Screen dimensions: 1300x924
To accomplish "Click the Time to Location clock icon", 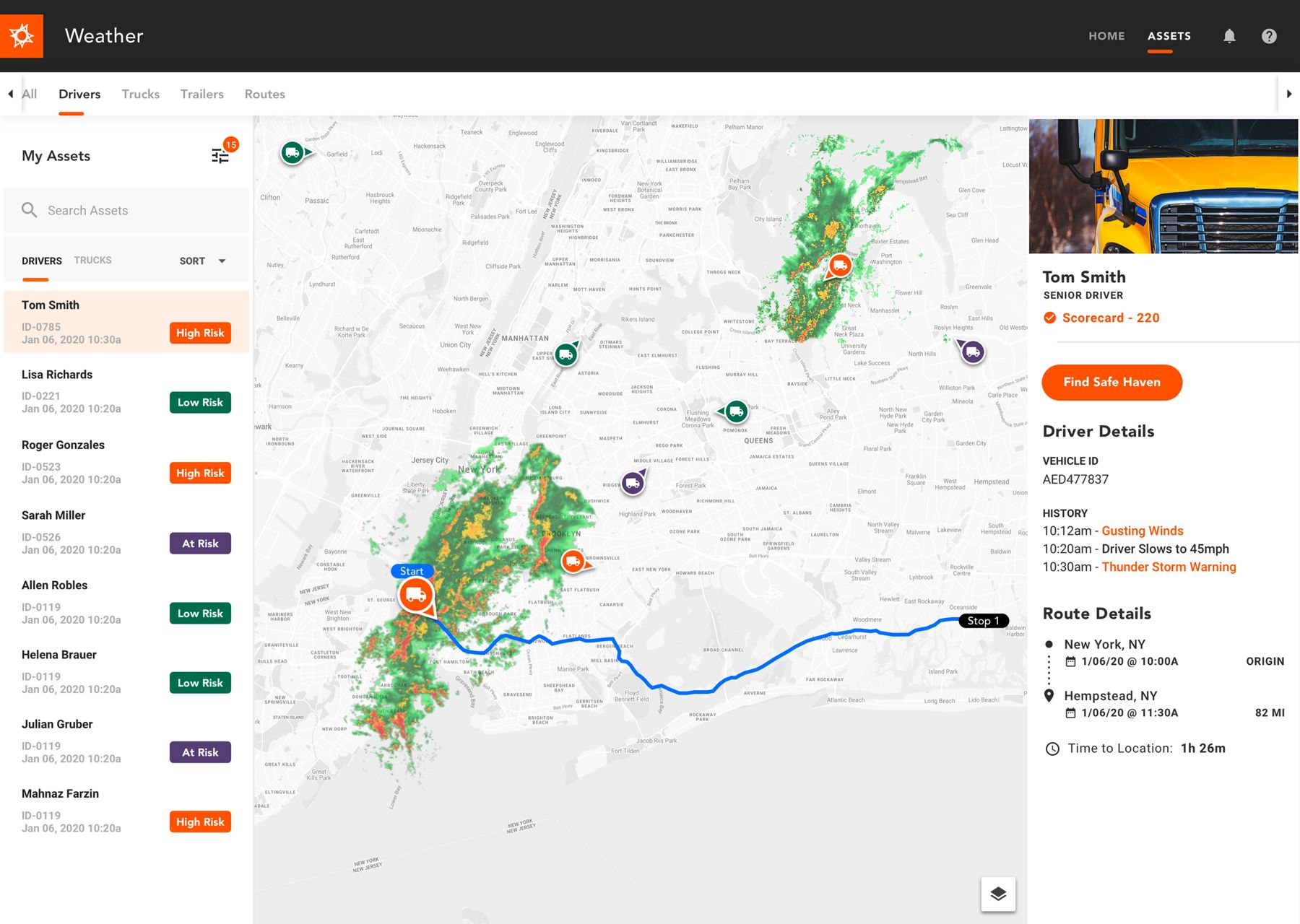I will (x=1053, y=749).
